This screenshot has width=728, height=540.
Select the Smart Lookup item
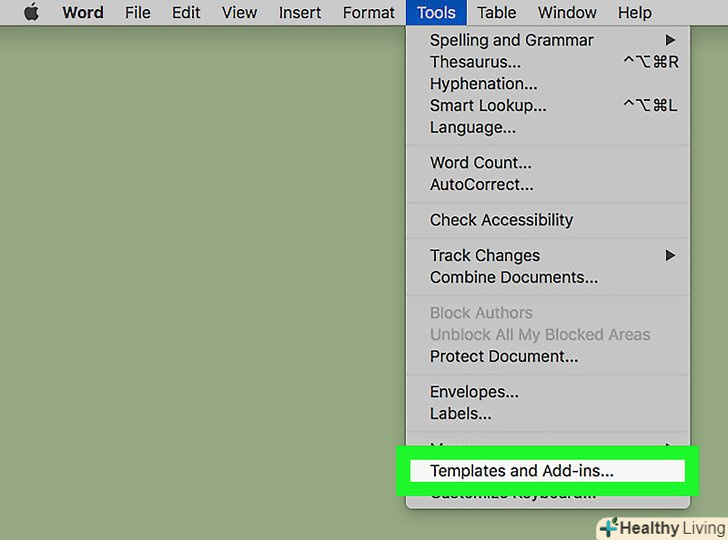coord(488,105)
